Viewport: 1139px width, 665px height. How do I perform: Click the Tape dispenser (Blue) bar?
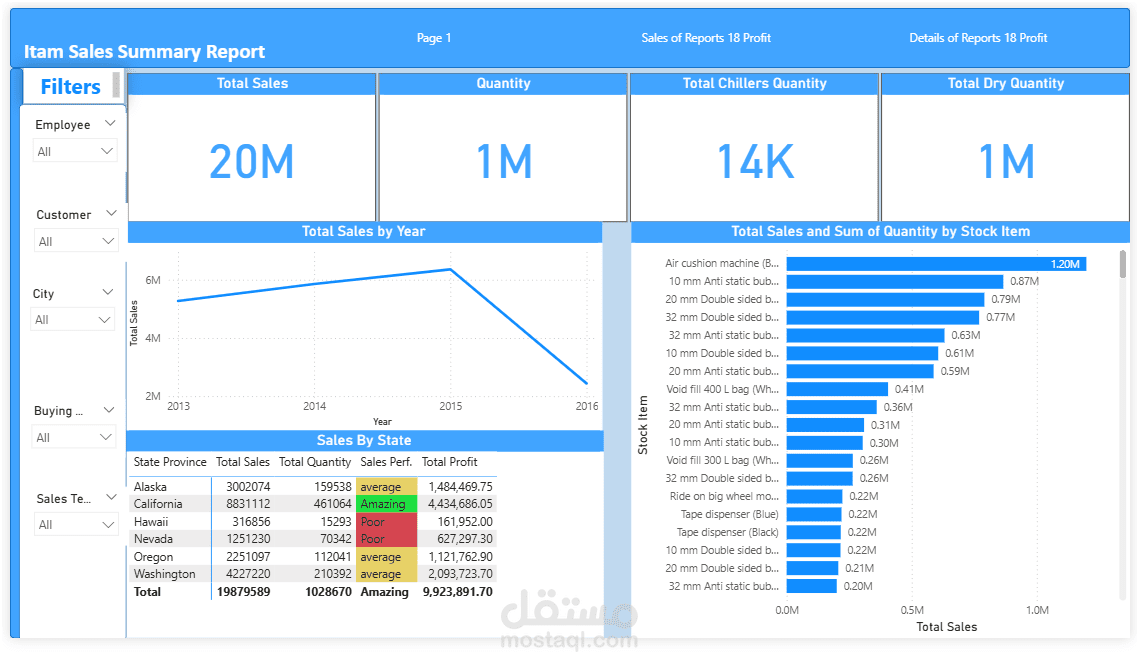814,515
